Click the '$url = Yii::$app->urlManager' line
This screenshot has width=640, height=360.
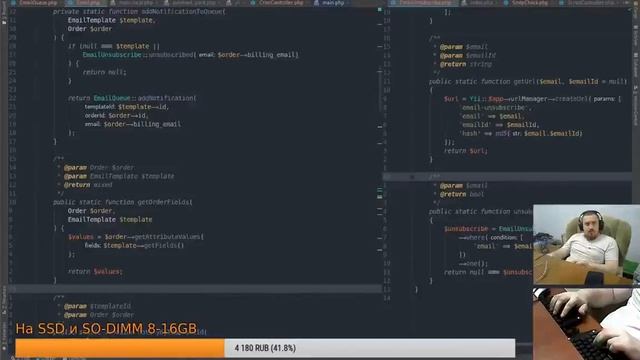tap(532, 99)
